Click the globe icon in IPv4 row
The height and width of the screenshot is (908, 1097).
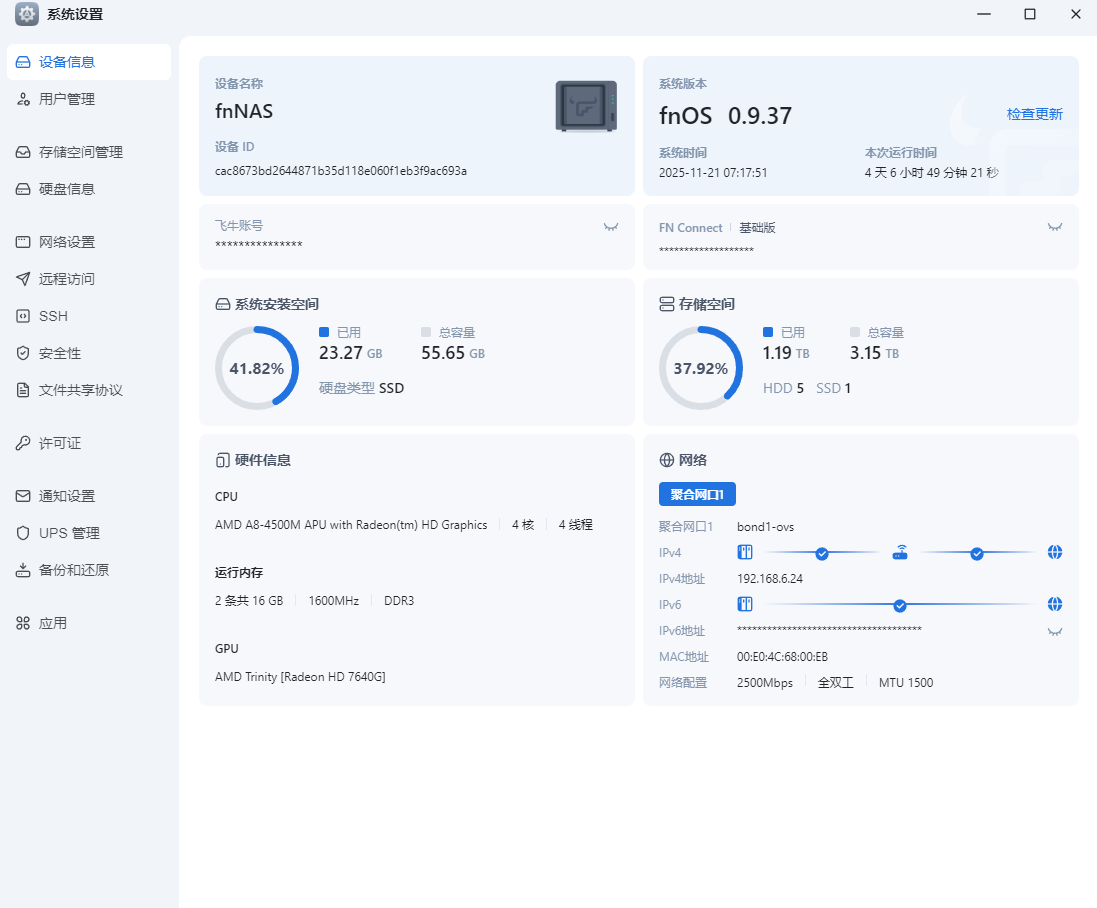click(x=1054, y=552)
